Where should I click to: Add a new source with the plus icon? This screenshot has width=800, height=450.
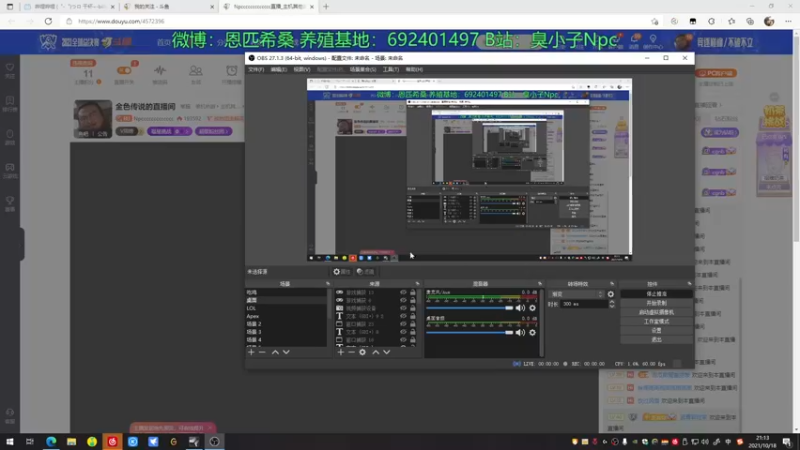[341, 352]
